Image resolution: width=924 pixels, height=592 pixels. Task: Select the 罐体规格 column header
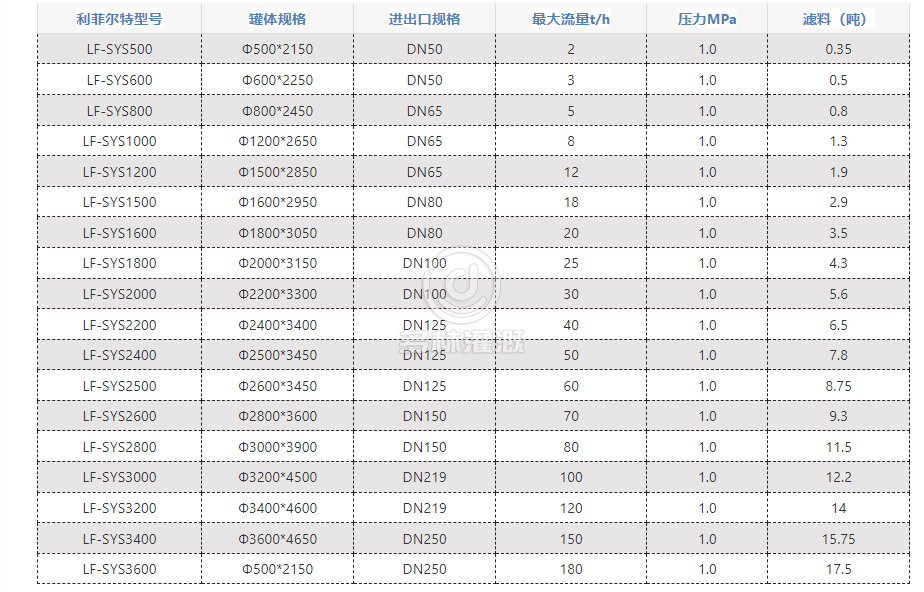277,19
